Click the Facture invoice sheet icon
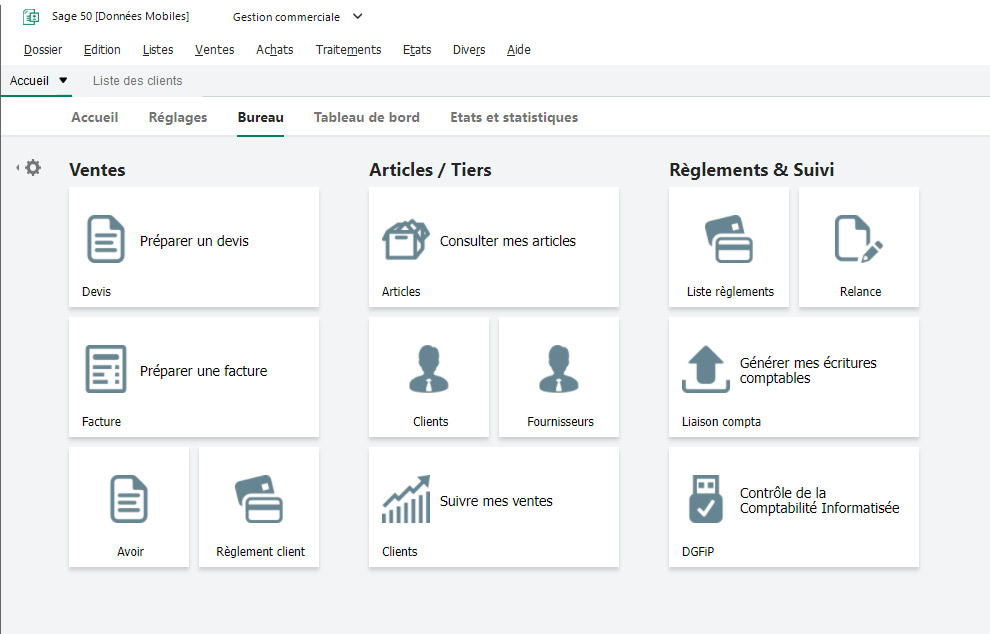 tap(105, 369)
